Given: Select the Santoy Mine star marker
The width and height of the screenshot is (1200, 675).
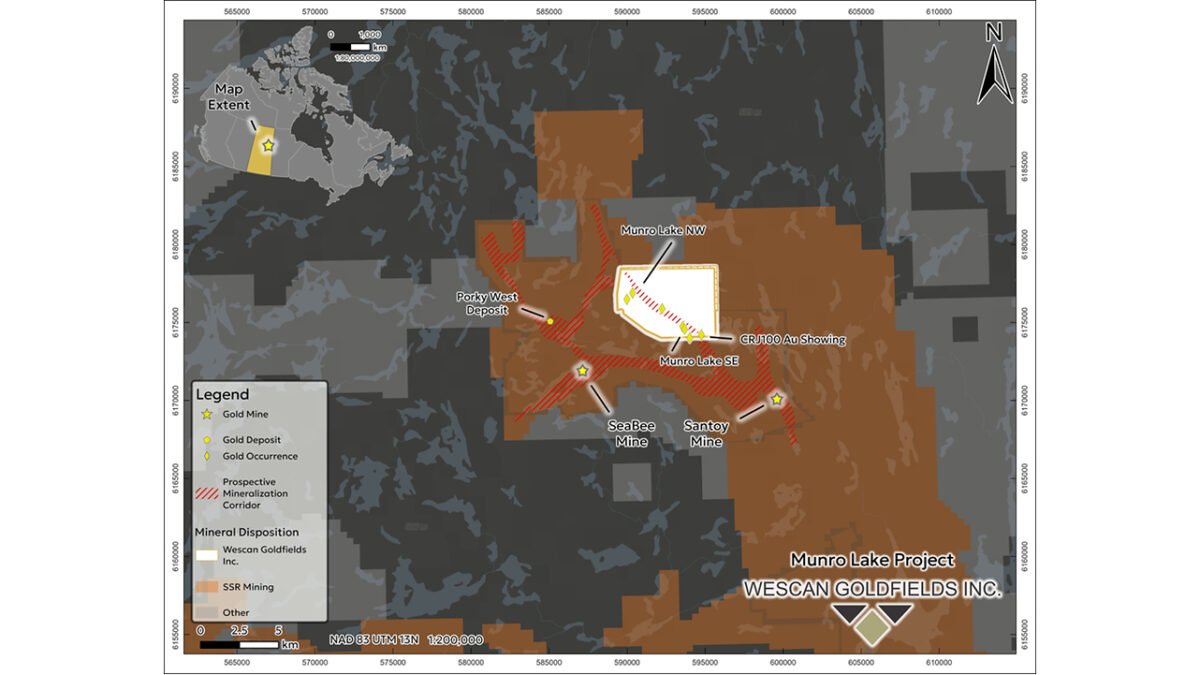Looking at the screenshot, I should (776, 399).
